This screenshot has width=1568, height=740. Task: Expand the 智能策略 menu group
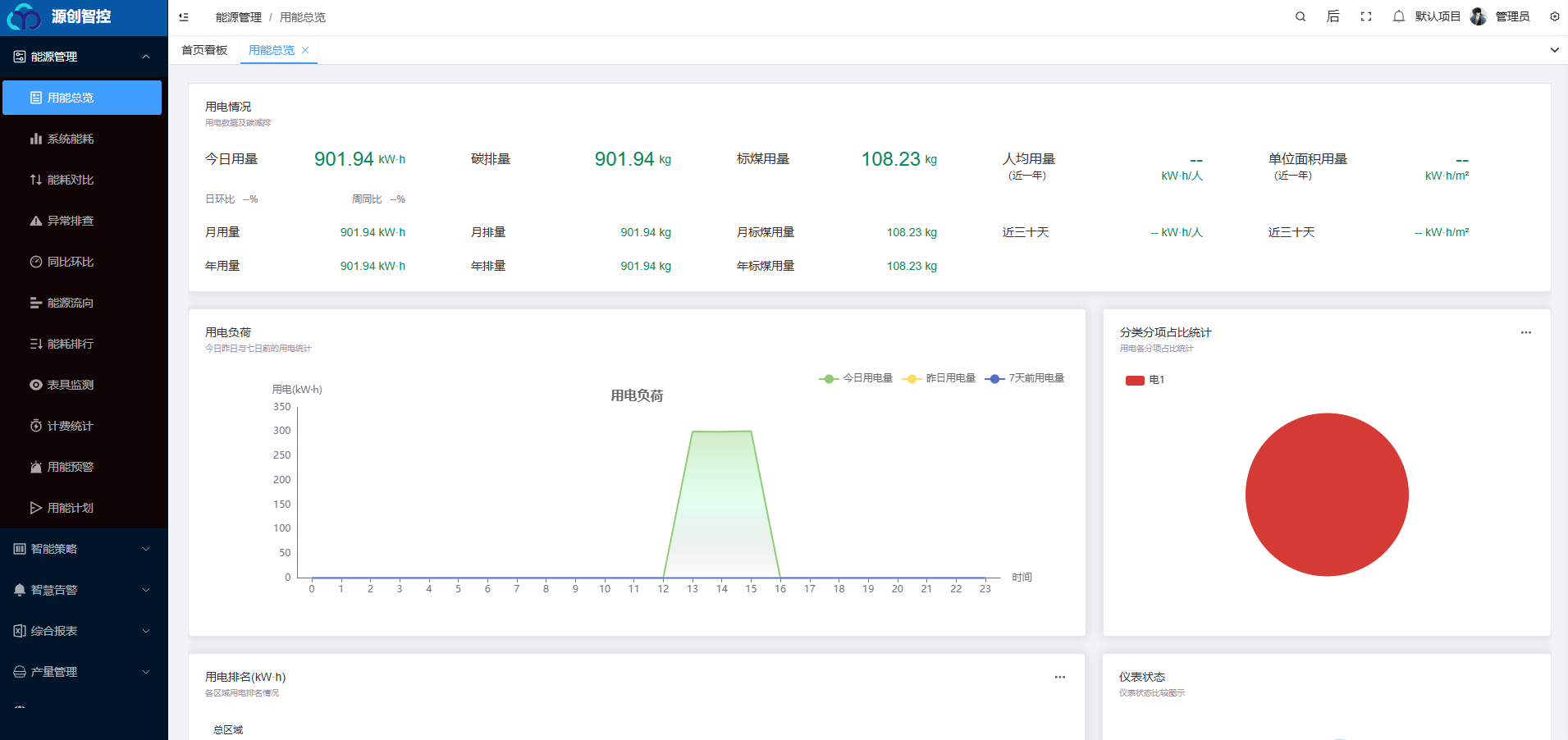[x=84, y=549]
